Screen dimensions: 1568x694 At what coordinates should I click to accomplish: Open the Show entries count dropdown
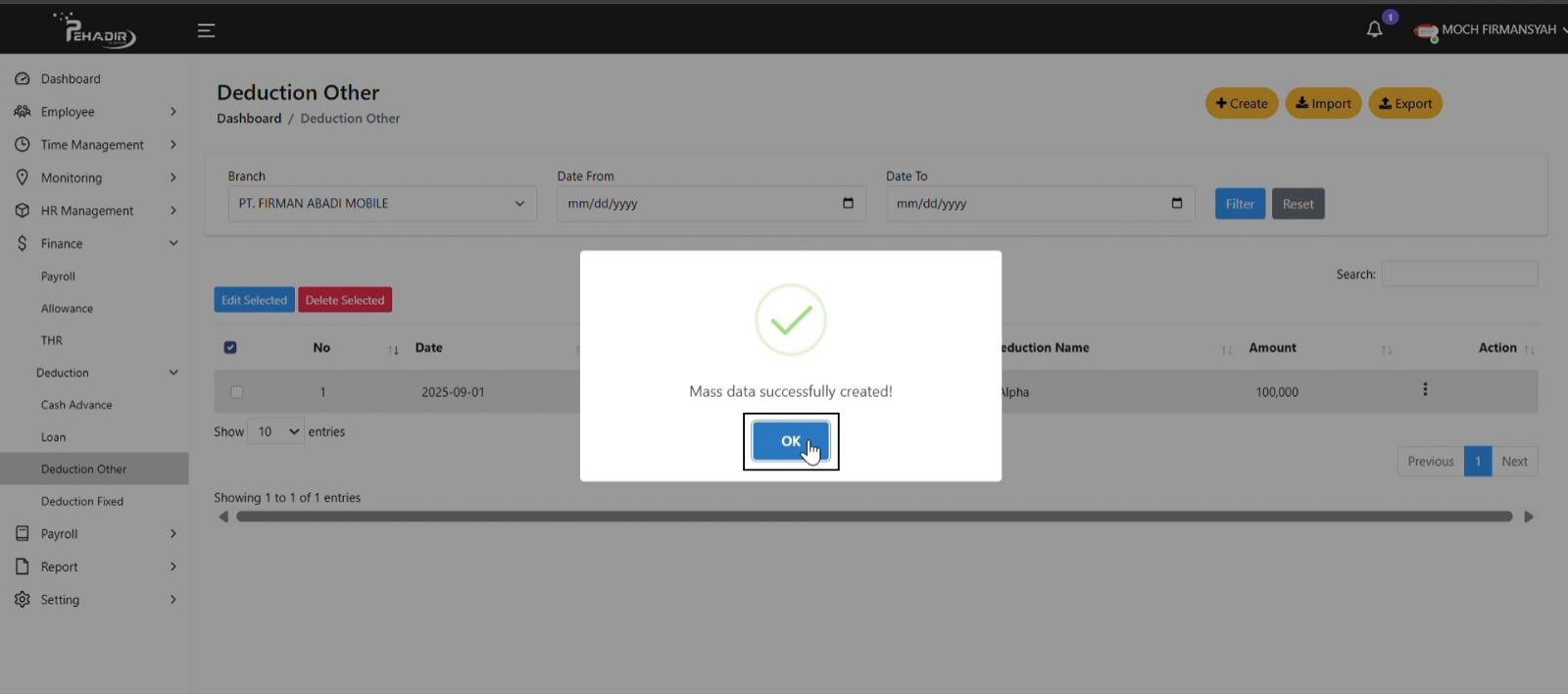(x=275, y=431)
